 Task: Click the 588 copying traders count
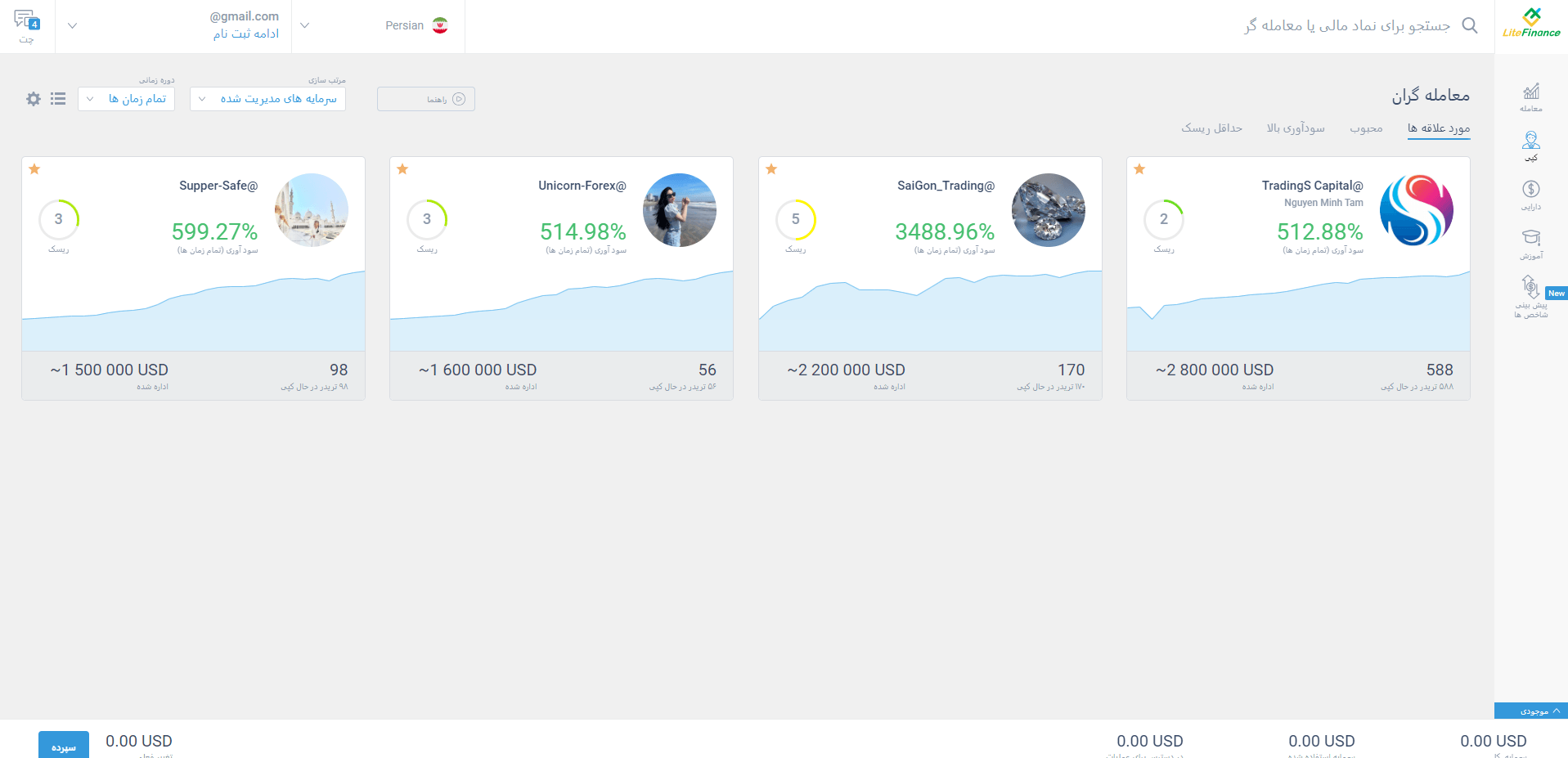click(1440, 370)
